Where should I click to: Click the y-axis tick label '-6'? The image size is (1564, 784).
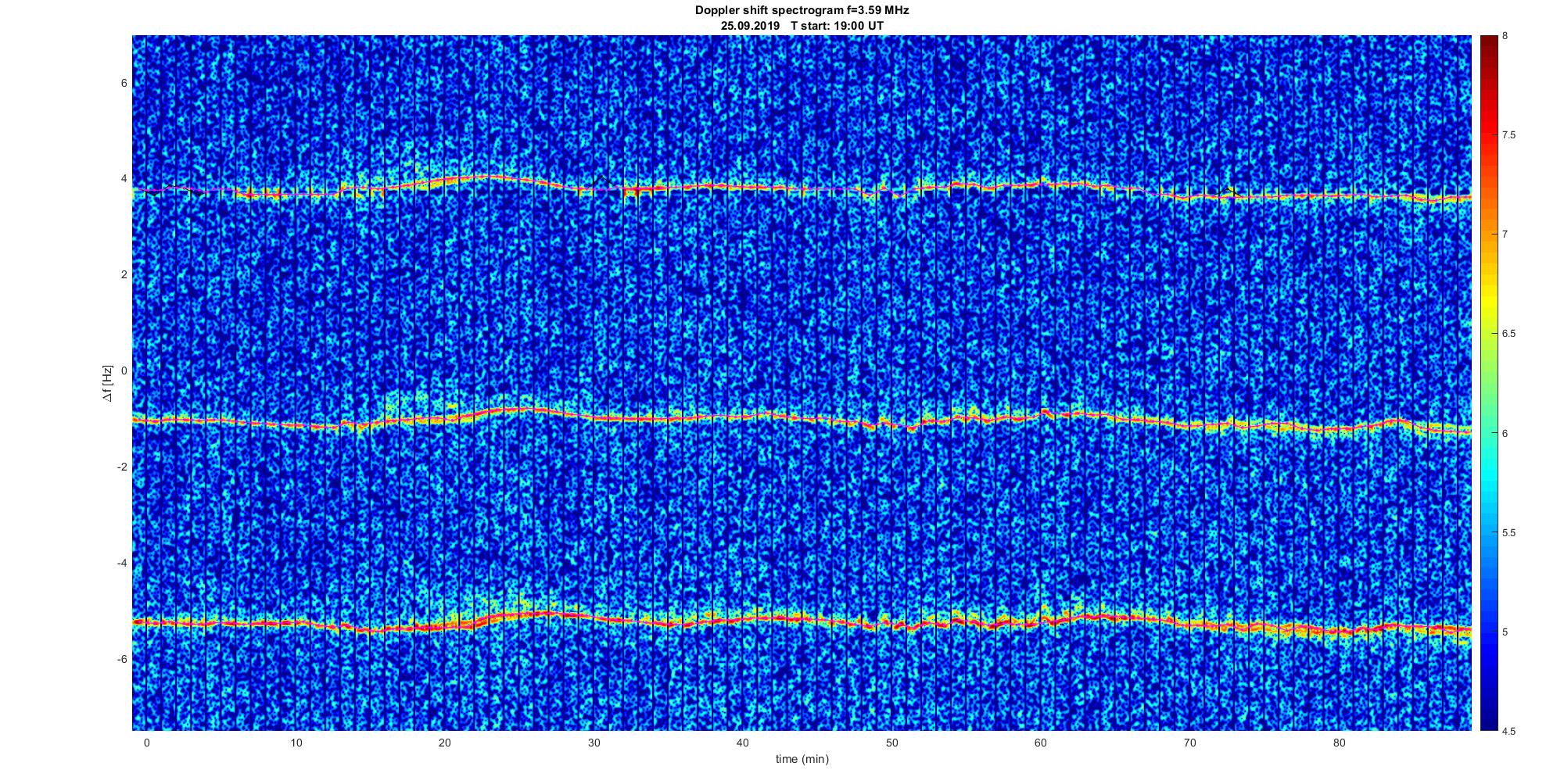[x=121, y=659]
